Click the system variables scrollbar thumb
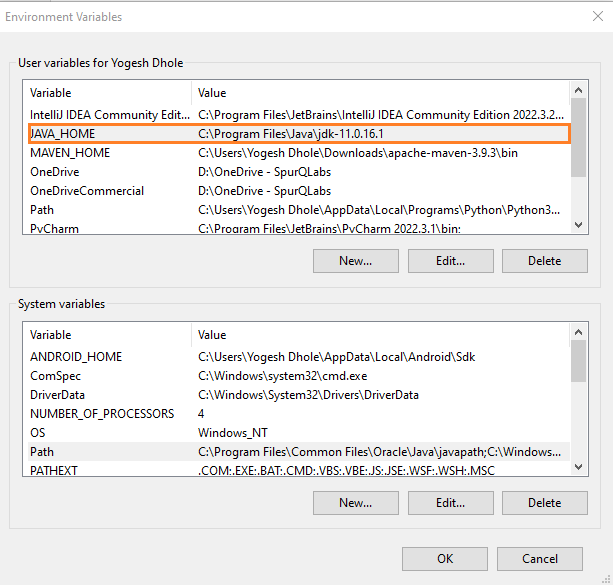613x586 pixels. coord(579,361)
